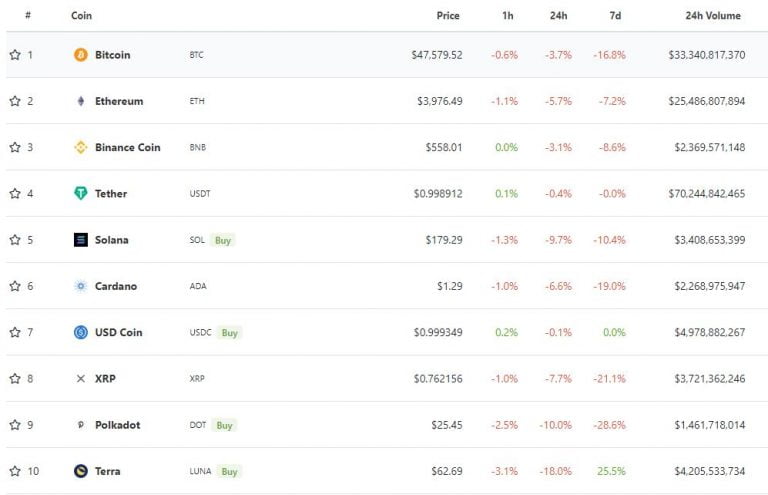Click the Cardano logo icon
The width and height of the screenshot is (768, 495).
point(81,286)
